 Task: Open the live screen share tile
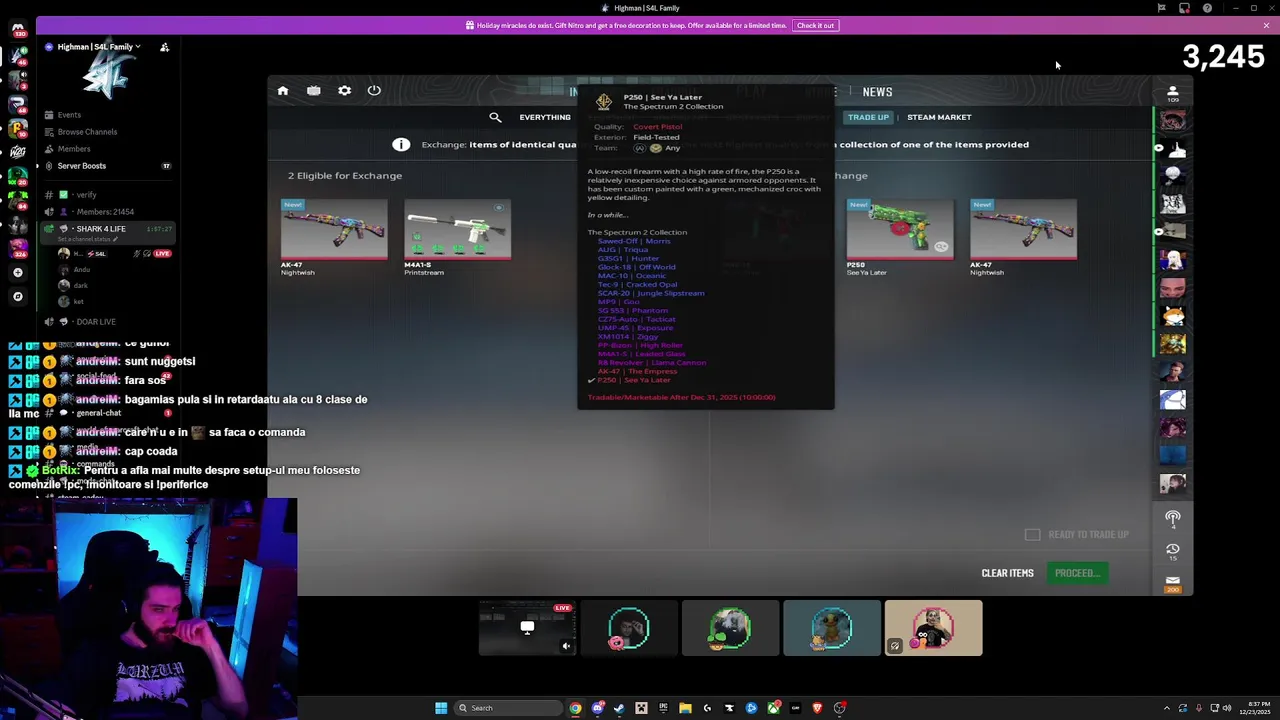pyautogui.click(x=528, y=628)
